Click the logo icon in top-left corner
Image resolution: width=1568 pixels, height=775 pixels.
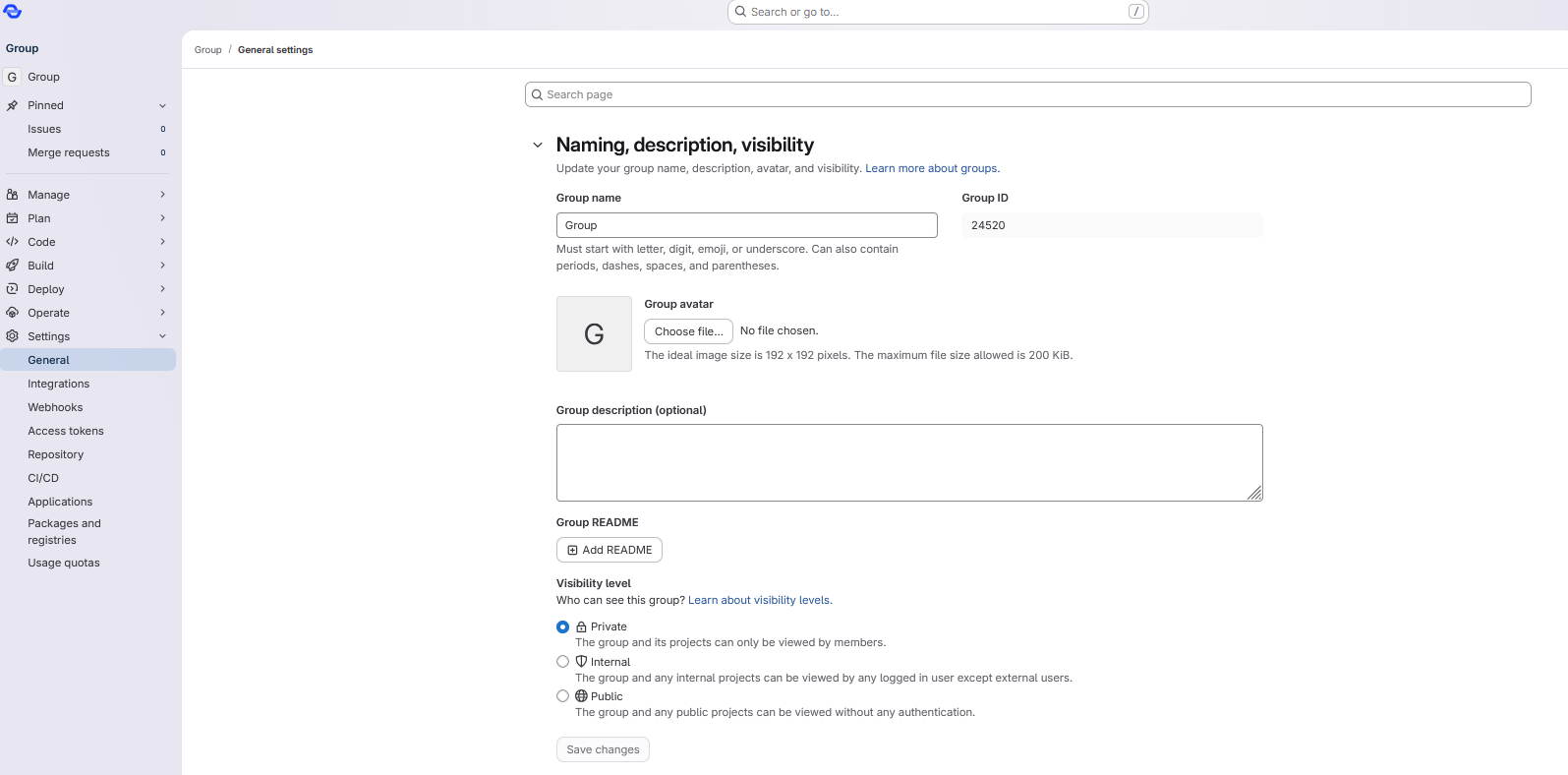[13, 11]
